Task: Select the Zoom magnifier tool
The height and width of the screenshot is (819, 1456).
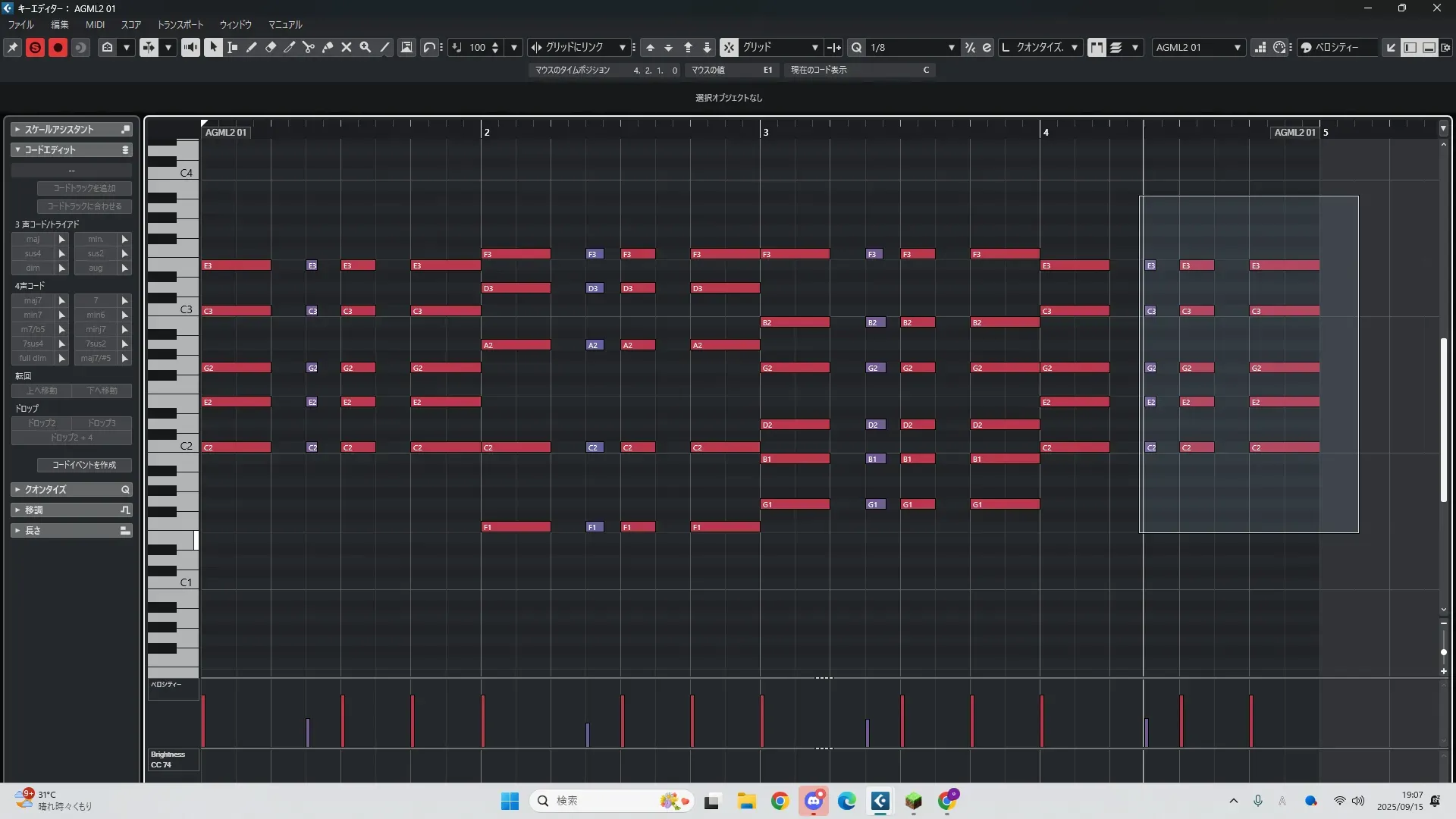Action: tap(366, 47)
